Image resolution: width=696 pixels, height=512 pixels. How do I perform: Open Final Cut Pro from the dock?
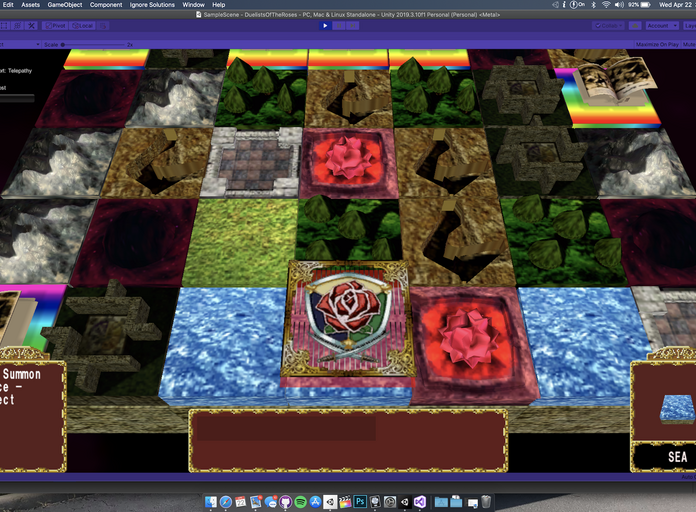pos(345,502)
